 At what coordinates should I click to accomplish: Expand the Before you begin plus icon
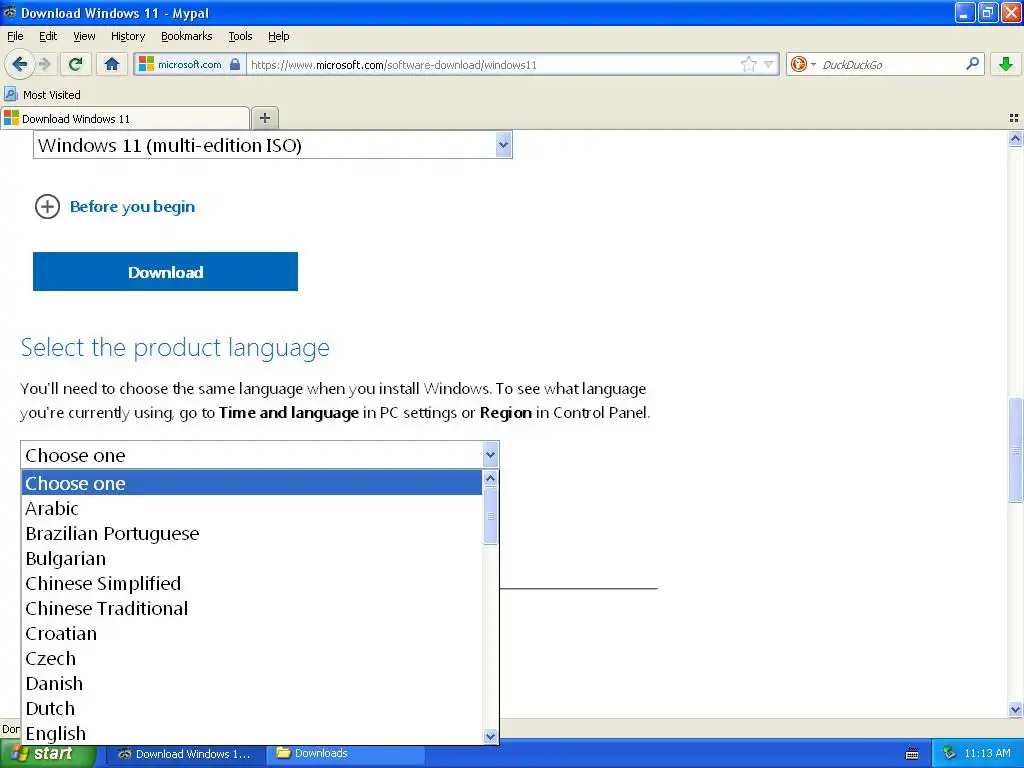coord(47,206)
